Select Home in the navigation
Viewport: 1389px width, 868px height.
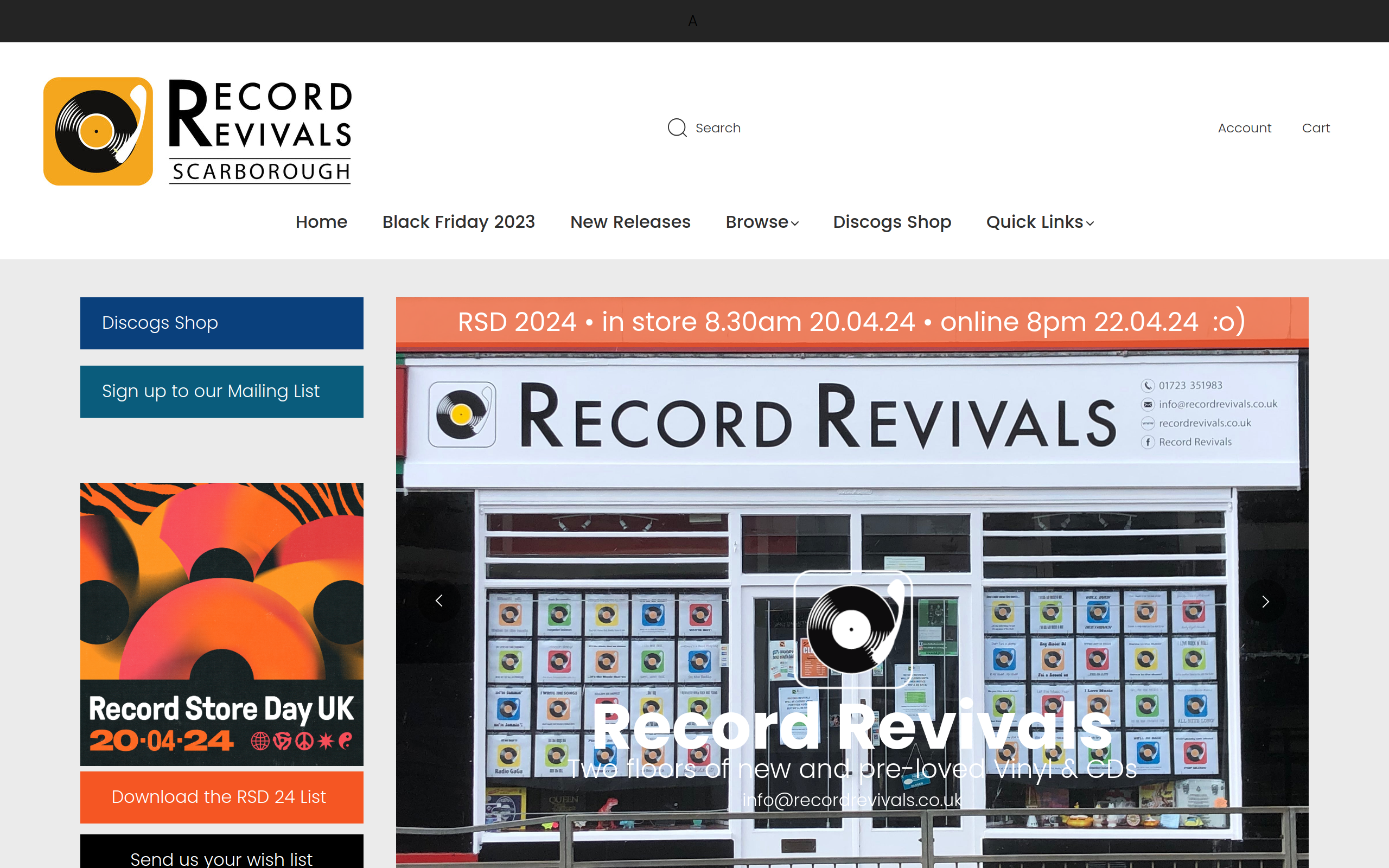point(321,222)
